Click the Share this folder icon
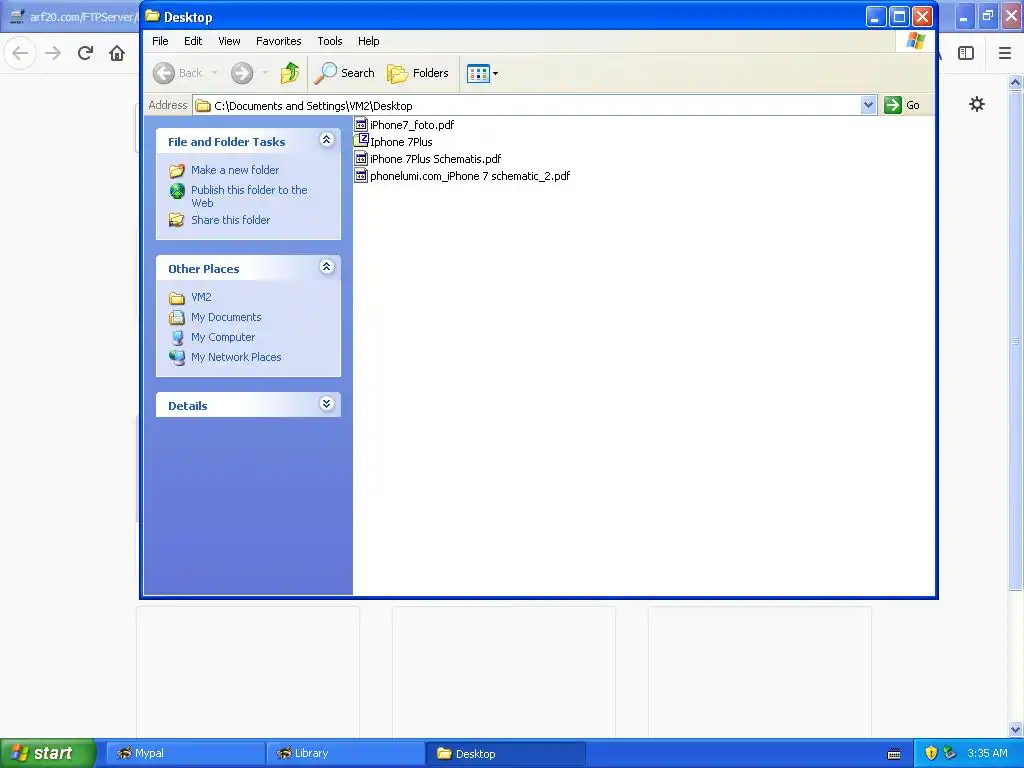 click(x=177, y=220)
